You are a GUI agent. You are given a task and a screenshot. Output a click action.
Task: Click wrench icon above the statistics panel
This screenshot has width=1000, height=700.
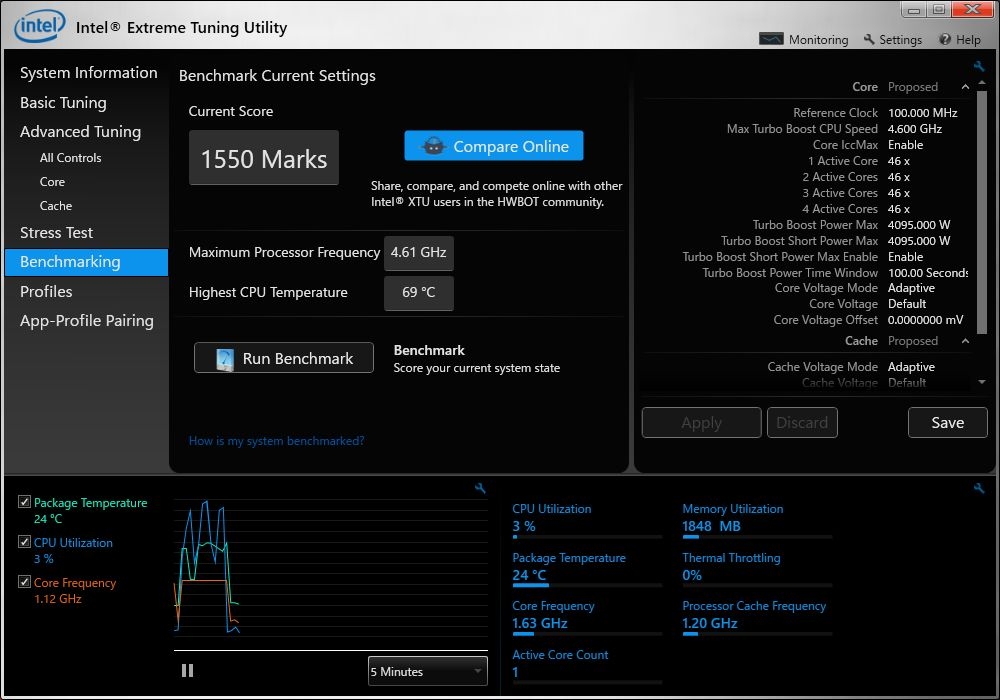[x=979, y=488]
